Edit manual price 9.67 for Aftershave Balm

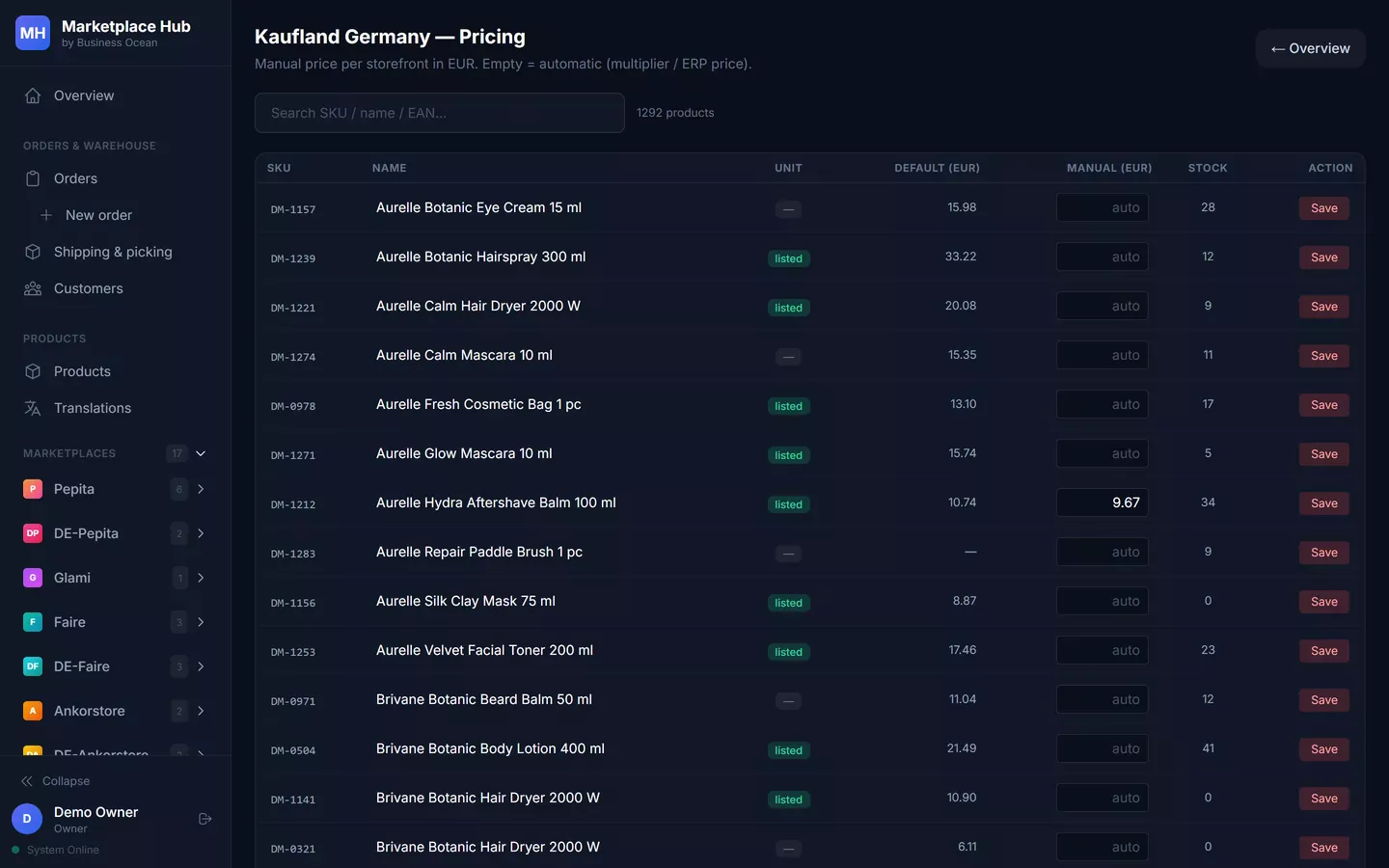(1103, 502)
